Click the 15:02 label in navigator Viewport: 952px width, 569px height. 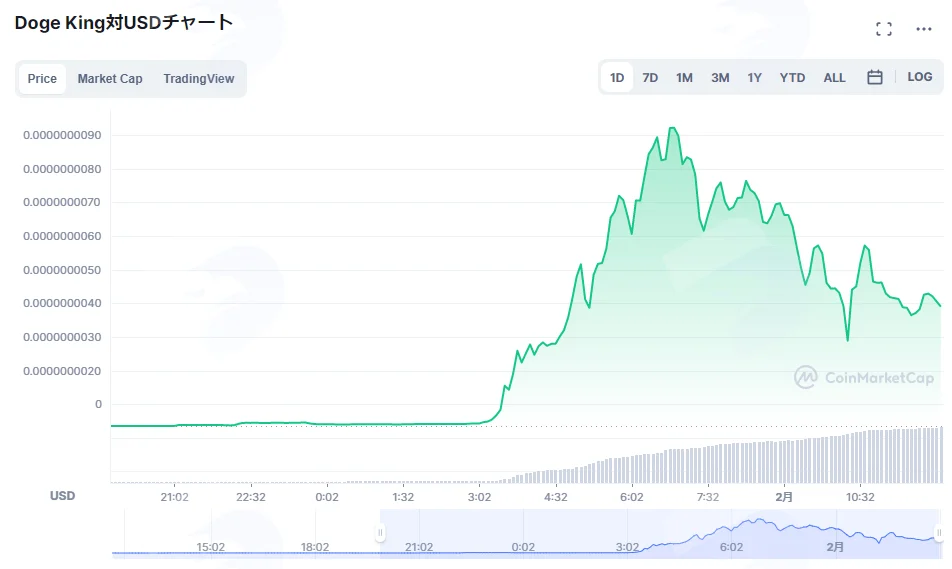pos(210,547)
